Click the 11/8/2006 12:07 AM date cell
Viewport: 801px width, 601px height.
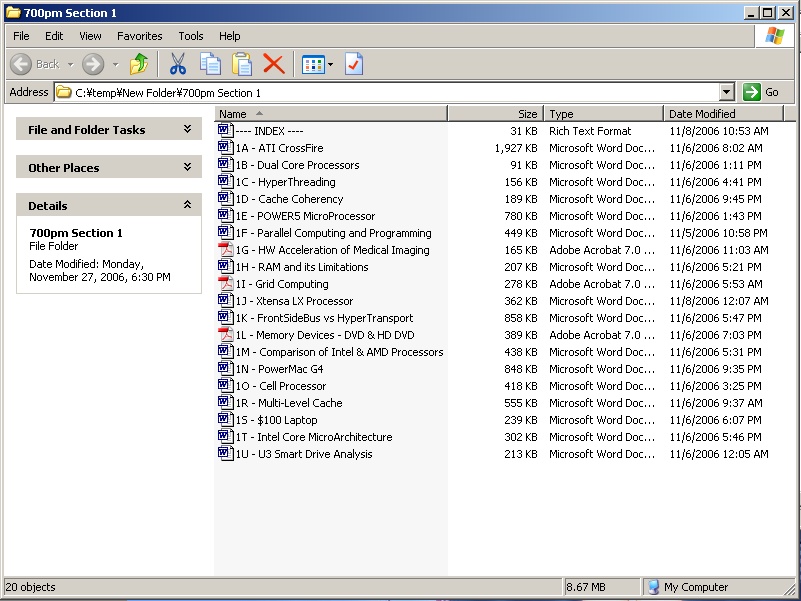pyautogui.click(x=719, y=301)
